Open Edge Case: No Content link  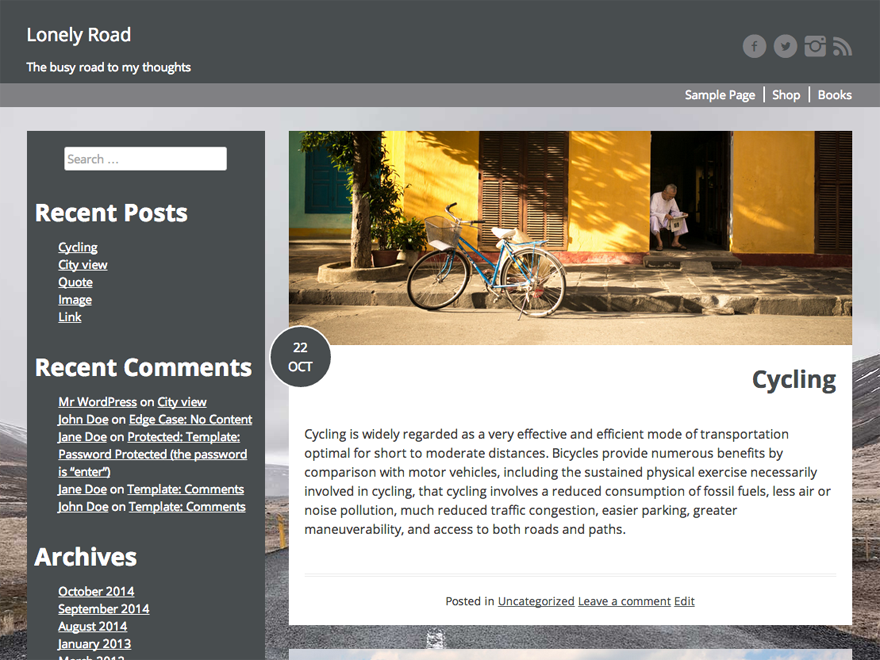click(x=190, y=419)
